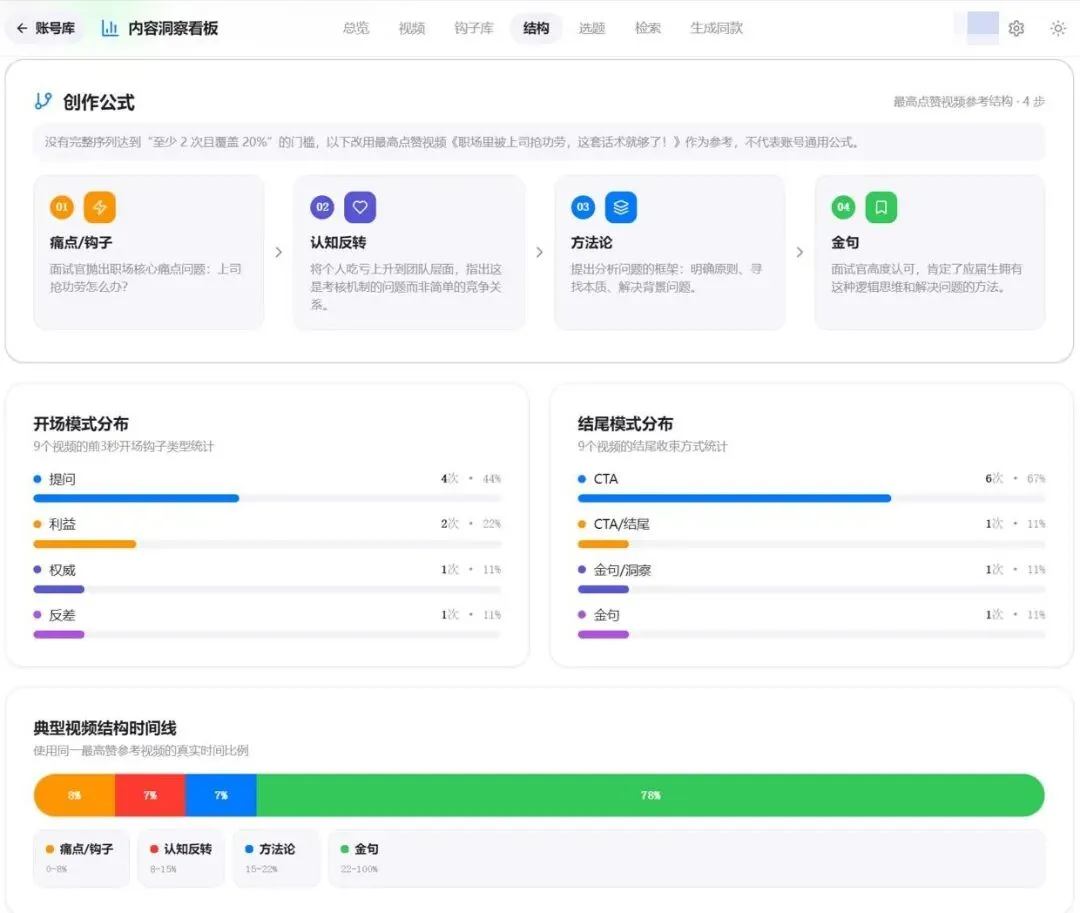The height and width of the screenshot is (913, 1080).
Task: Click the blue CTA progress bar
Action: [x=734, y=498]
